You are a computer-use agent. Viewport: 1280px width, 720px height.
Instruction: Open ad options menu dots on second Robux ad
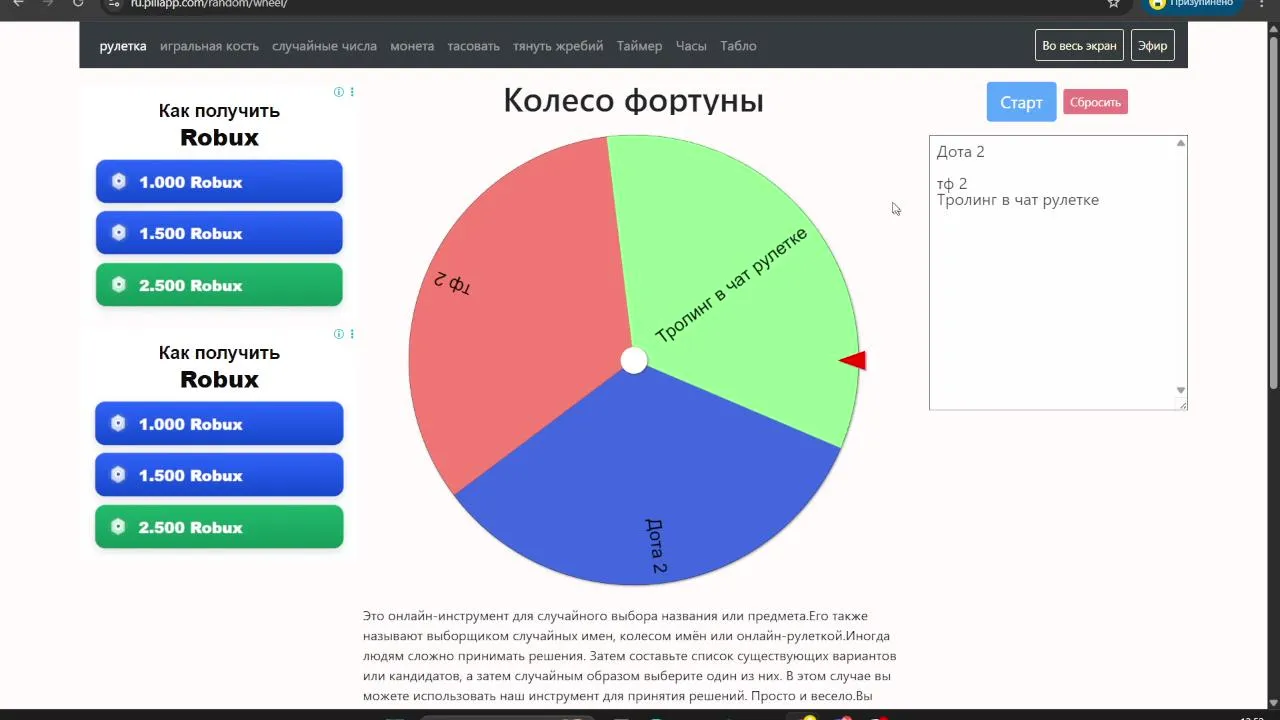(352, 334)
